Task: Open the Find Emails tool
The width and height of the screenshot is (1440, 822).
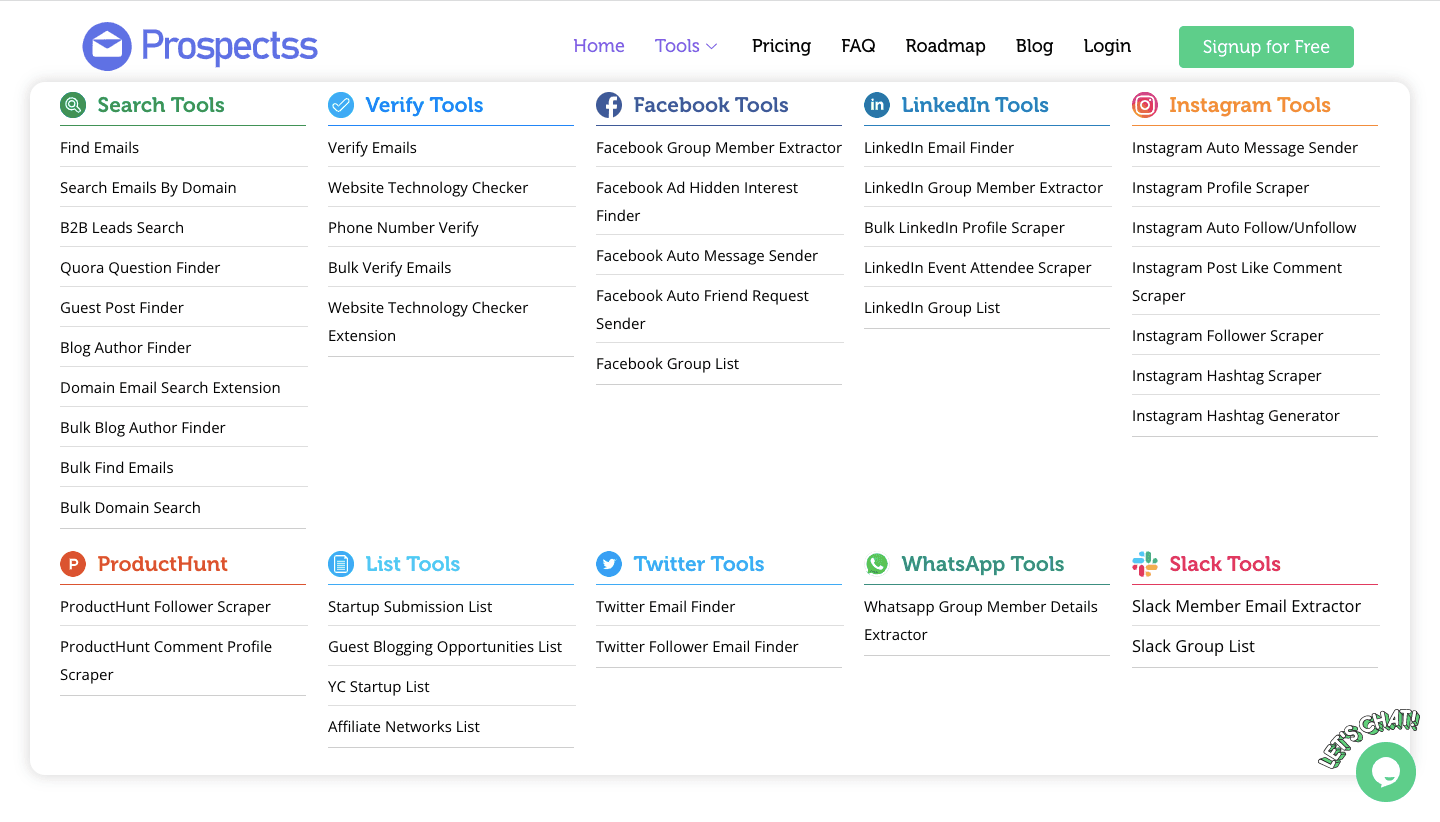Action: coord(99,148)
